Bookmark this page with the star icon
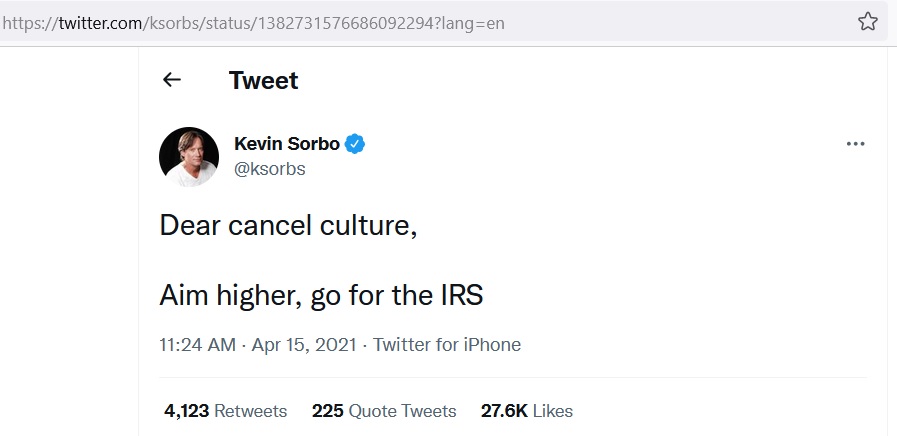Viewport: 897px width, 436px height. tap(867, 22)
